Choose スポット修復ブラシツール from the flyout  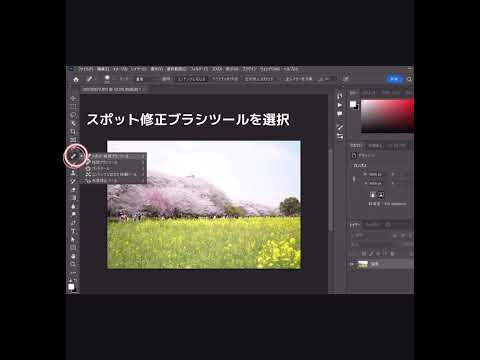115,156
